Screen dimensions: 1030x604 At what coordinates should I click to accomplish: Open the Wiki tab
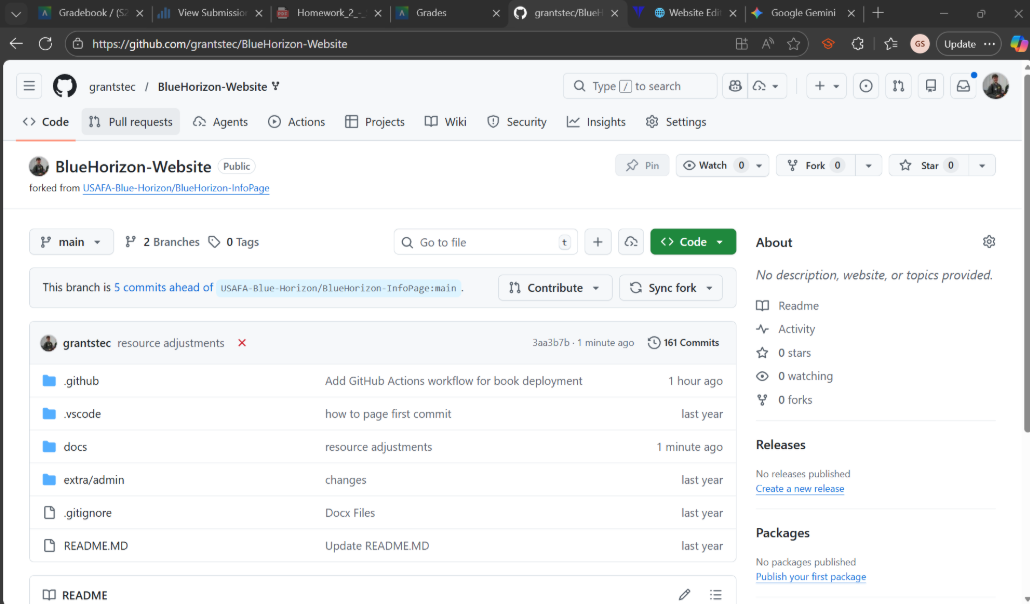coord(445,122)
